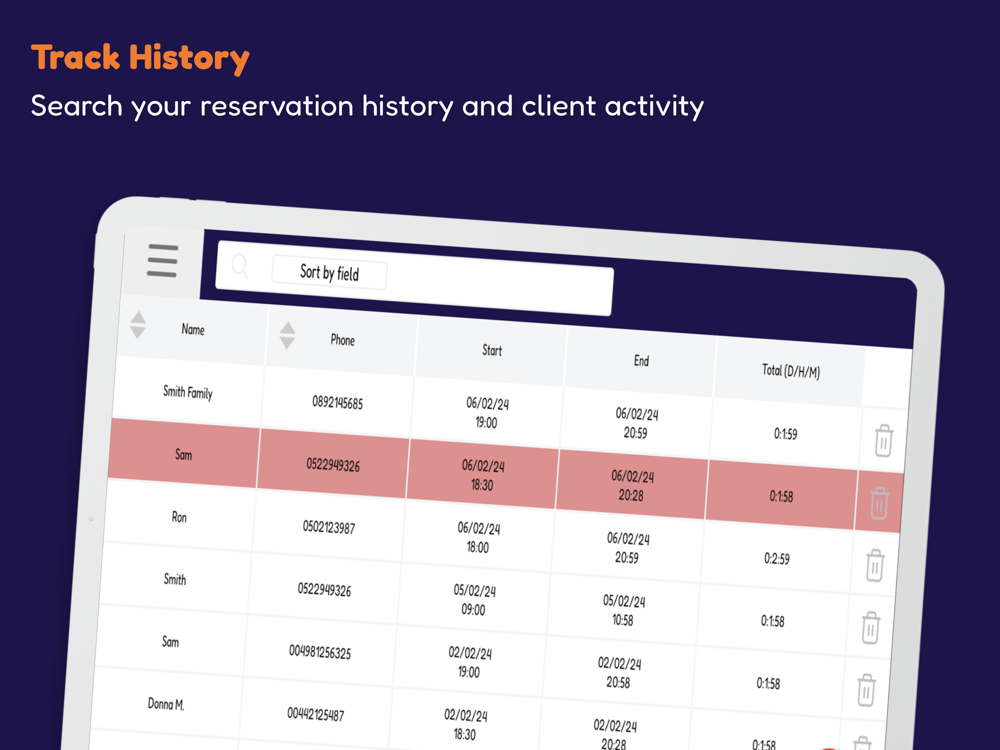Click end time 06/02/24 20:28
The image size is (1000, 750).
click(x=632, y=485)
